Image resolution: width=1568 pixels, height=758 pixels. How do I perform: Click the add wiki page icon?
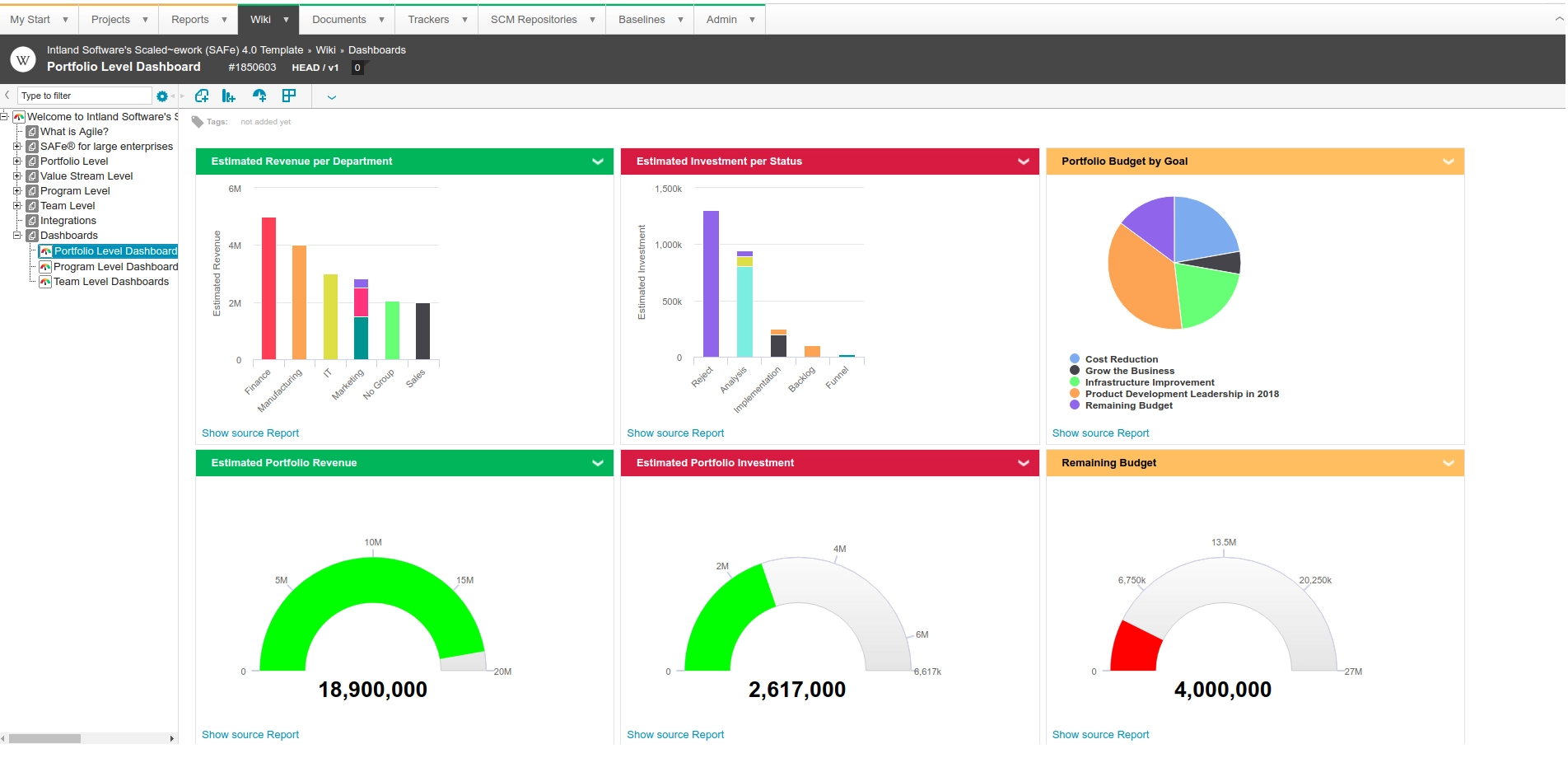point(202,96)
